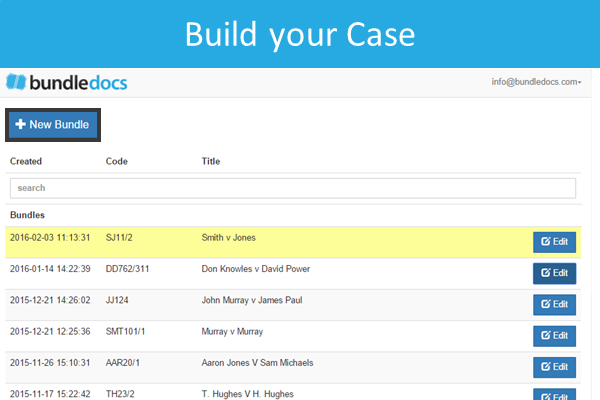Image resolution: width=600 pixels, height=400 pixels.
Task: Edit the Don Knowles v David Power bundle
Action: [x=554, y=273]
